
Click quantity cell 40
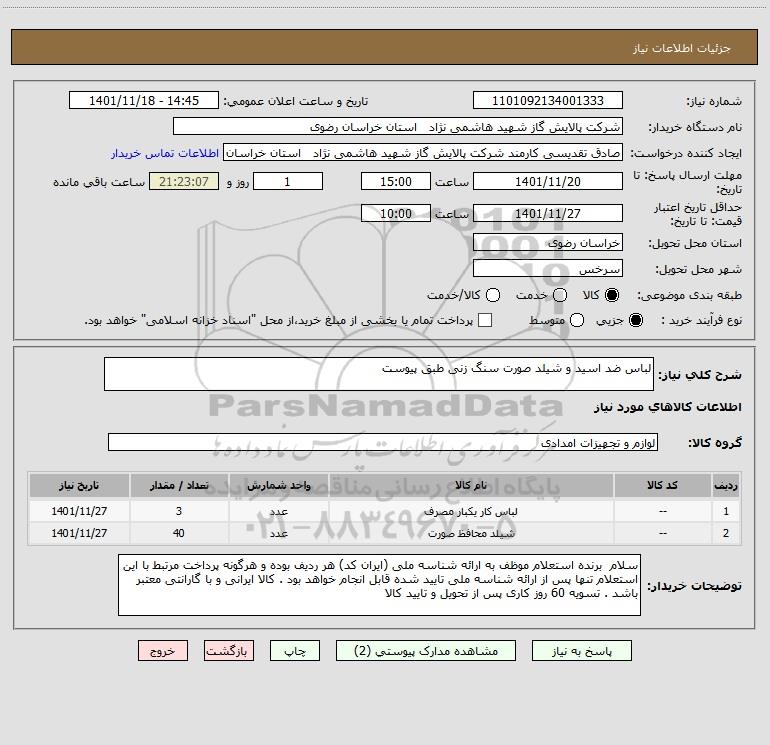[179, 533]
